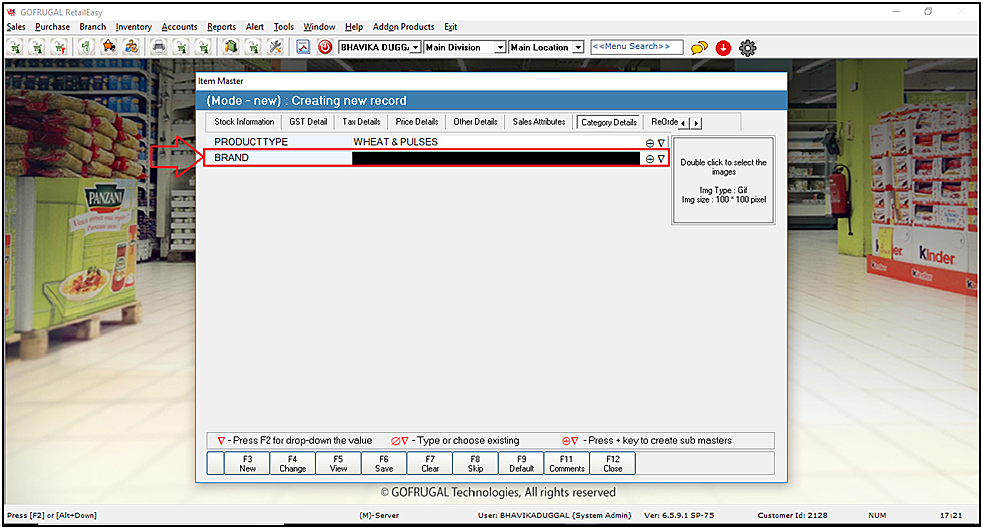
Task: Open the user dropdown showing BHAVIKA DUGG
Action: pyautogui.click(x=379, y=47)
